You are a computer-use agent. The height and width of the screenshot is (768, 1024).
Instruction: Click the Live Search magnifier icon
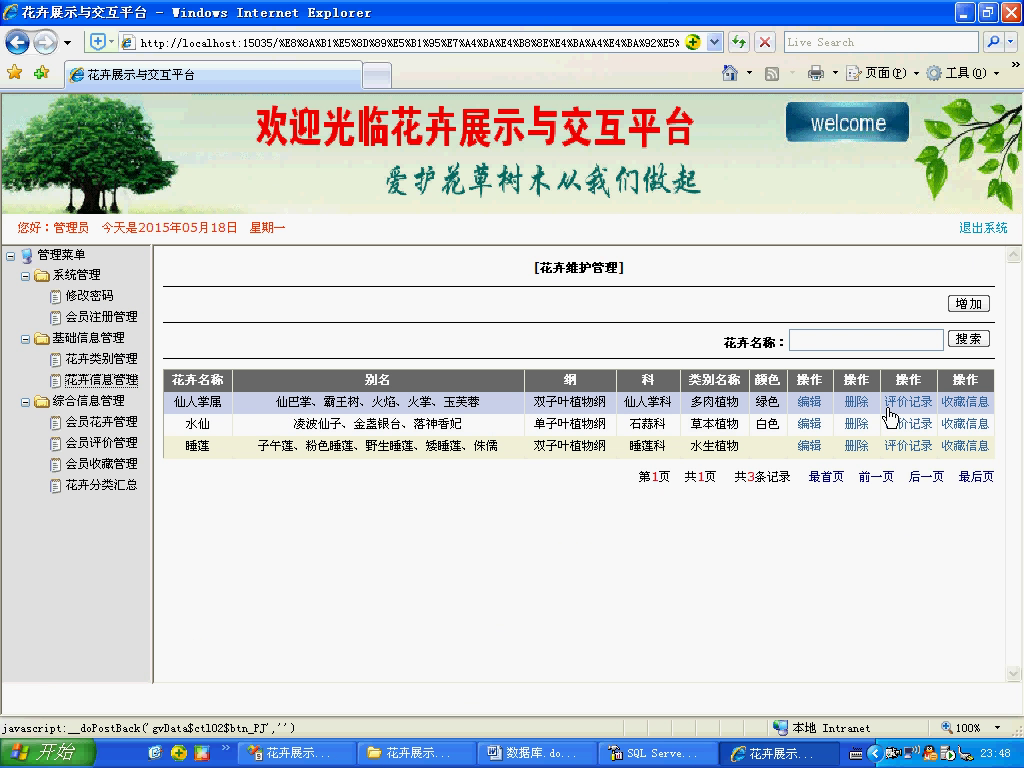993,42
